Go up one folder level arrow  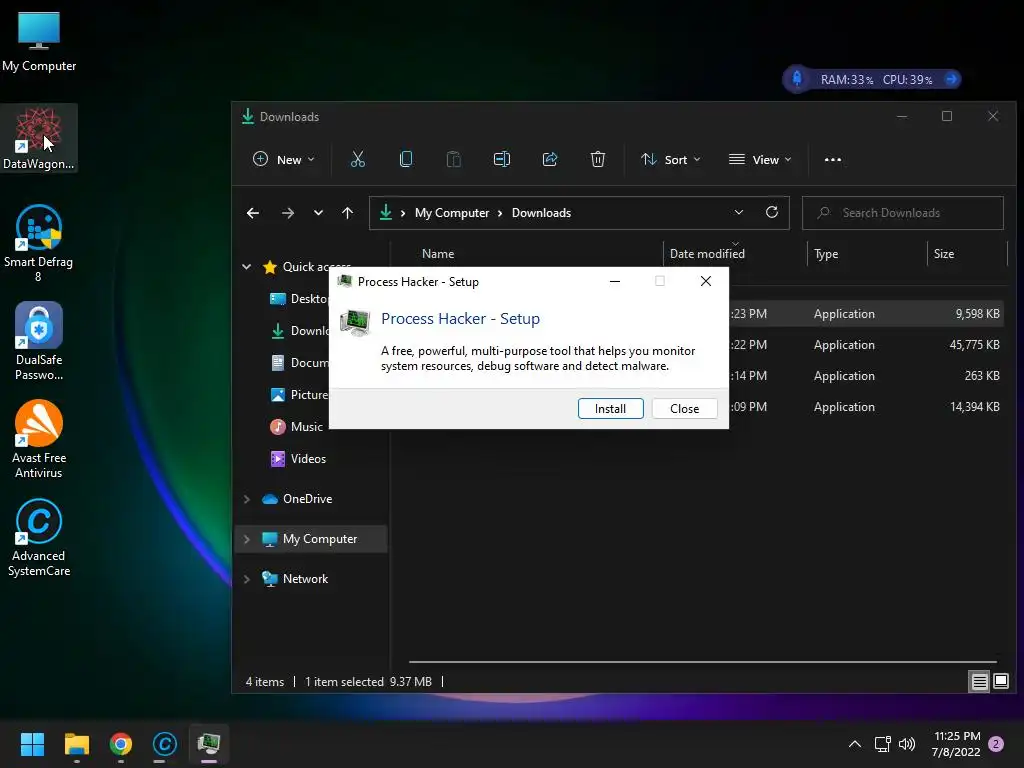(x=347, y=213)
